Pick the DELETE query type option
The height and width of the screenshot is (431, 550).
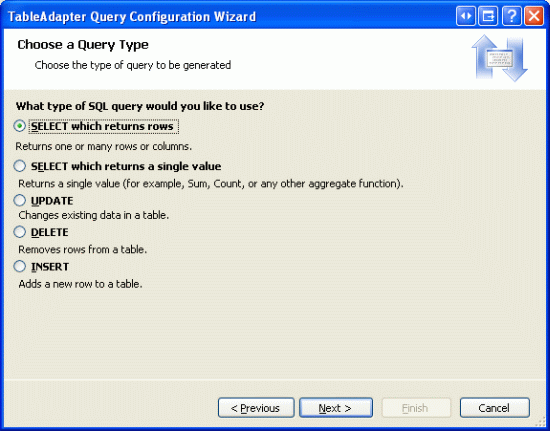20,232
